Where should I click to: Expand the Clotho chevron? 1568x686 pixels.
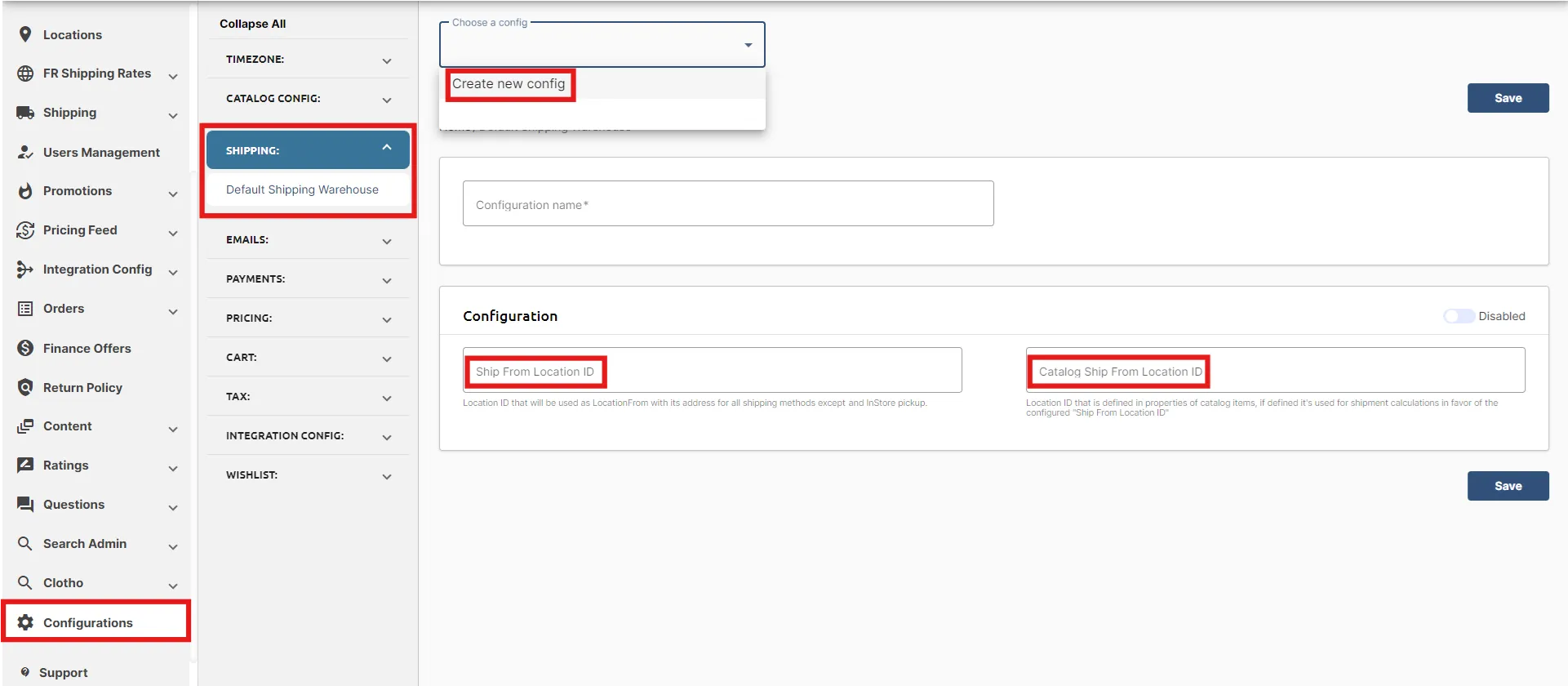173,586
